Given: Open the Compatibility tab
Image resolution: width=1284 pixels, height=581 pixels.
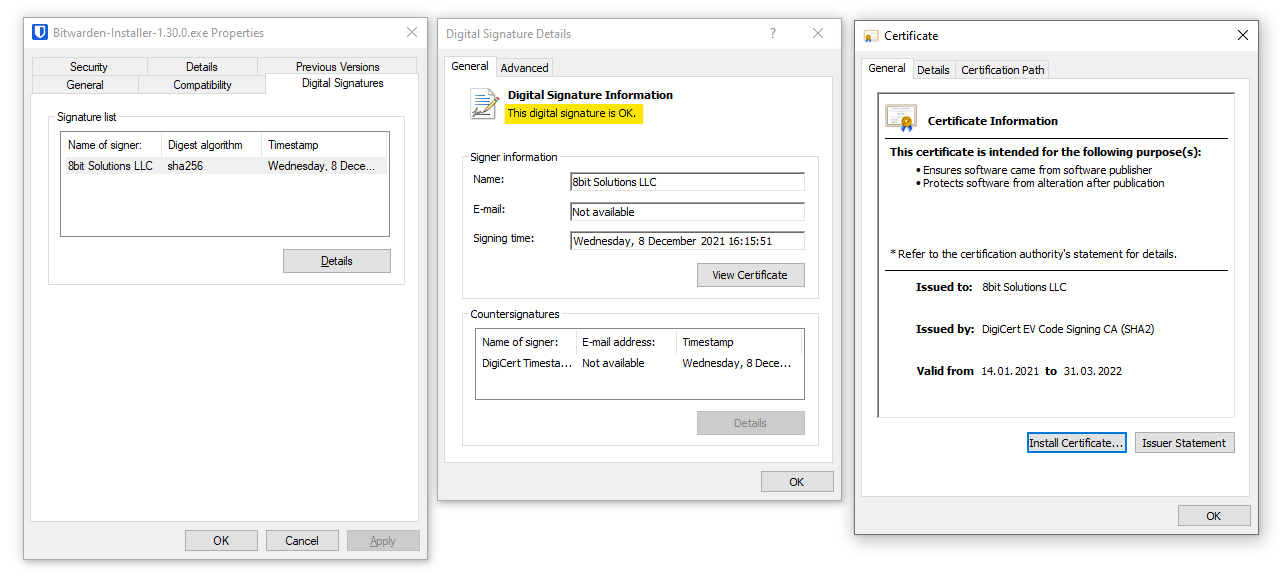Looking at the screenshot, I should pos(202,85).
